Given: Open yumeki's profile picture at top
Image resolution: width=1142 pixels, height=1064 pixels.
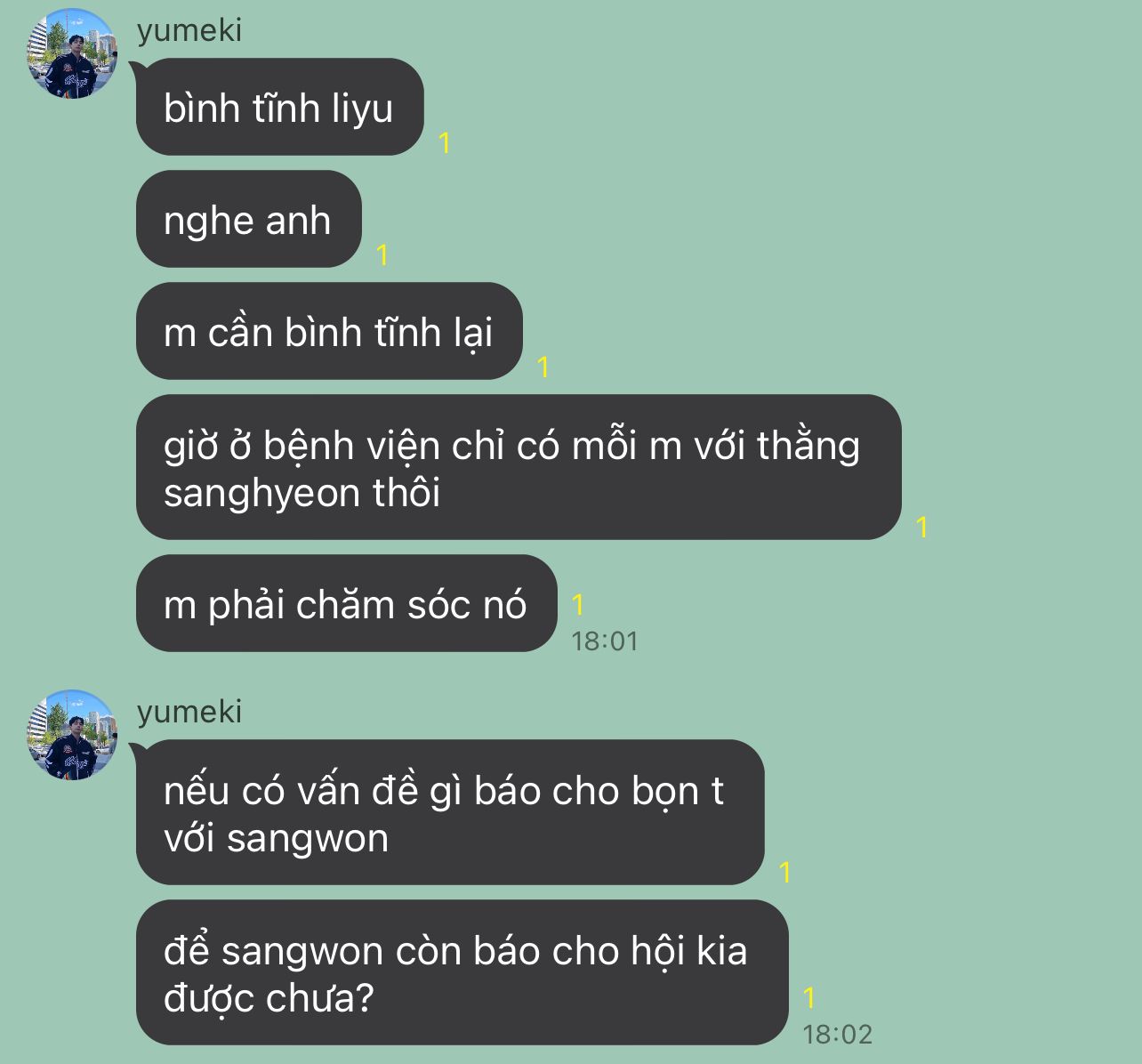Looking at the screenshot, I should point(72,53).
